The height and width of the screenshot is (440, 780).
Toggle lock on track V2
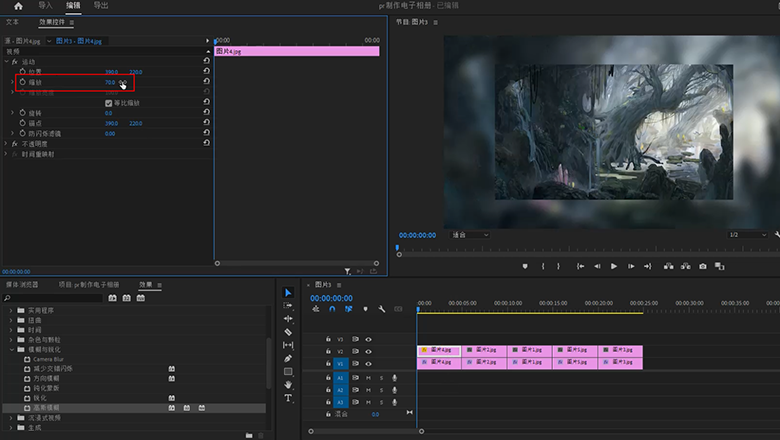(328, 352)
